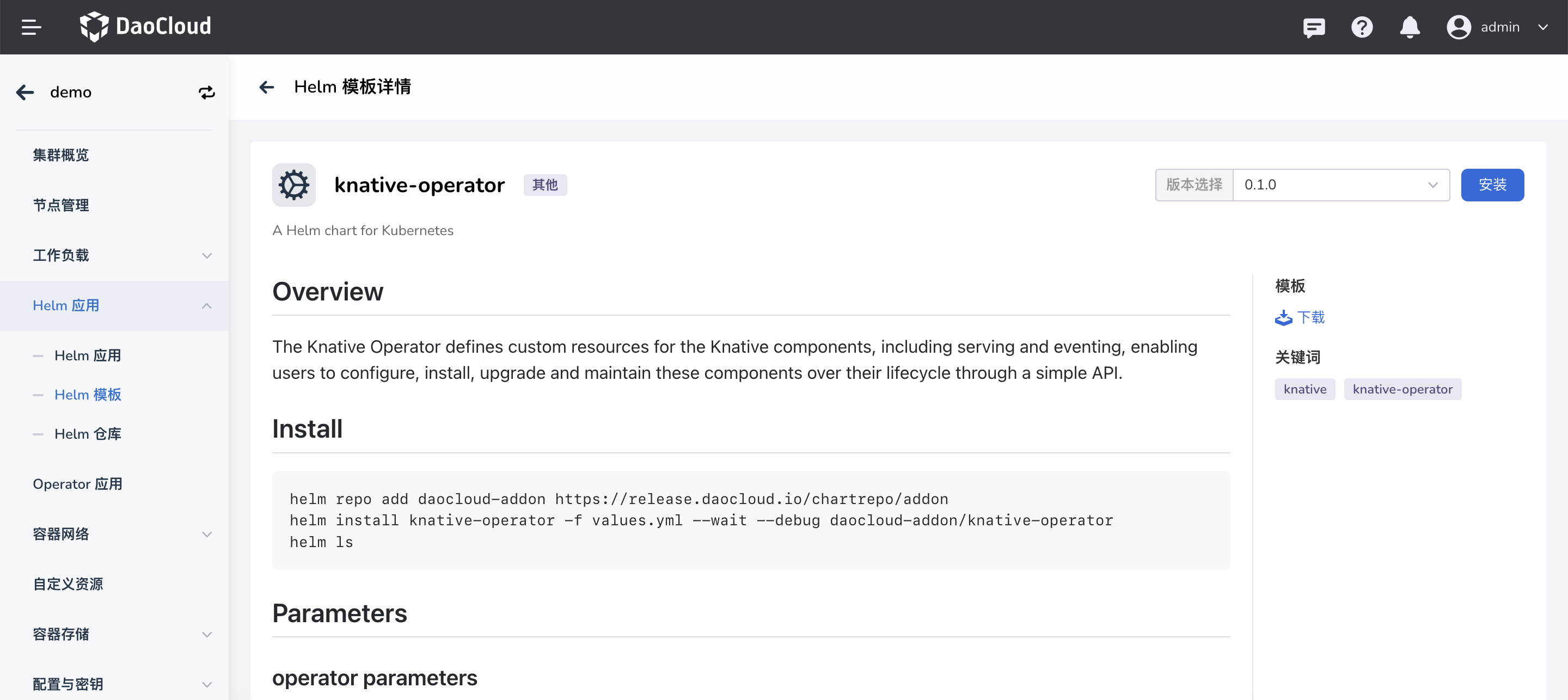Viewport: 1568px width, 700px height.
Task: Go back from the demo cluster
Action: [x=25, y=93]
